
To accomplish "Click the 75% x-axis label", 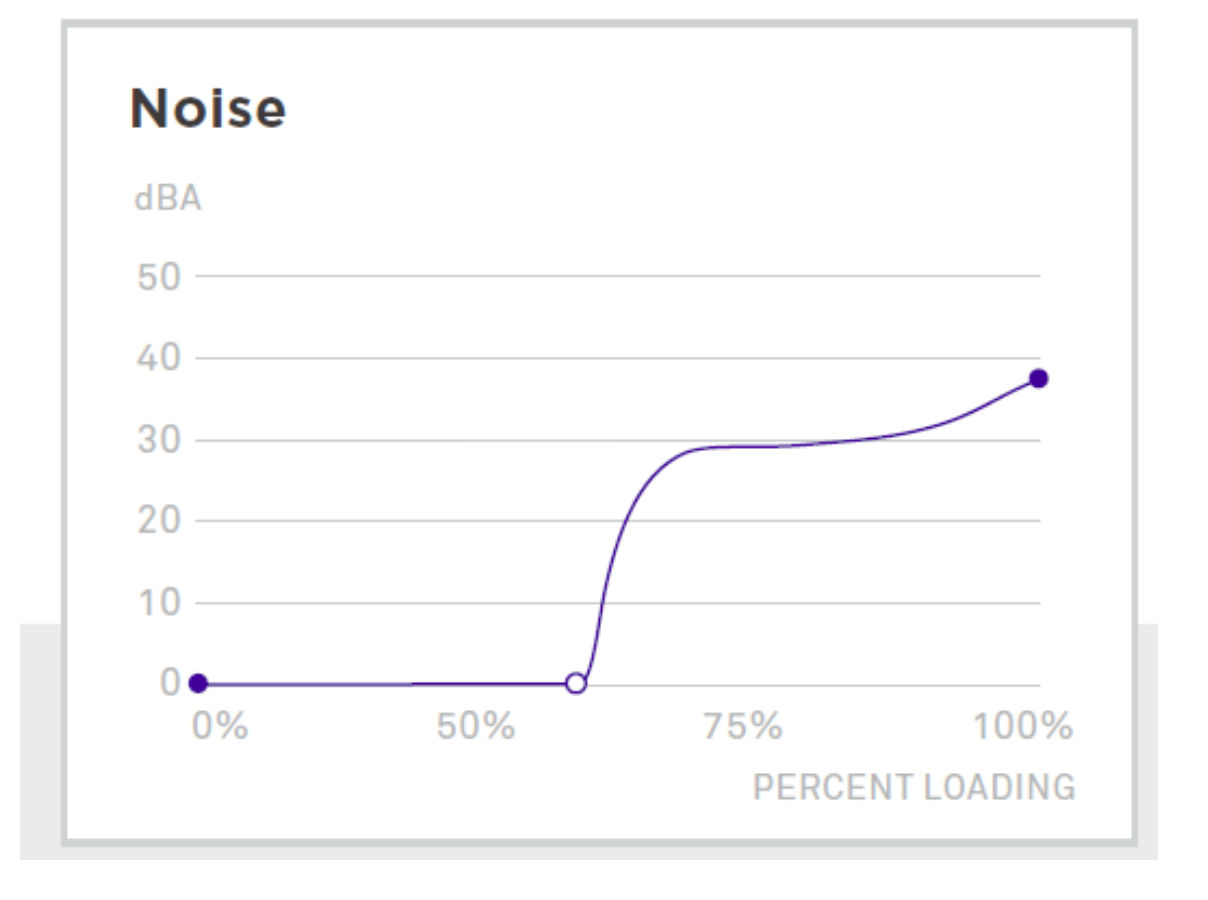I will tap(742, 725).
